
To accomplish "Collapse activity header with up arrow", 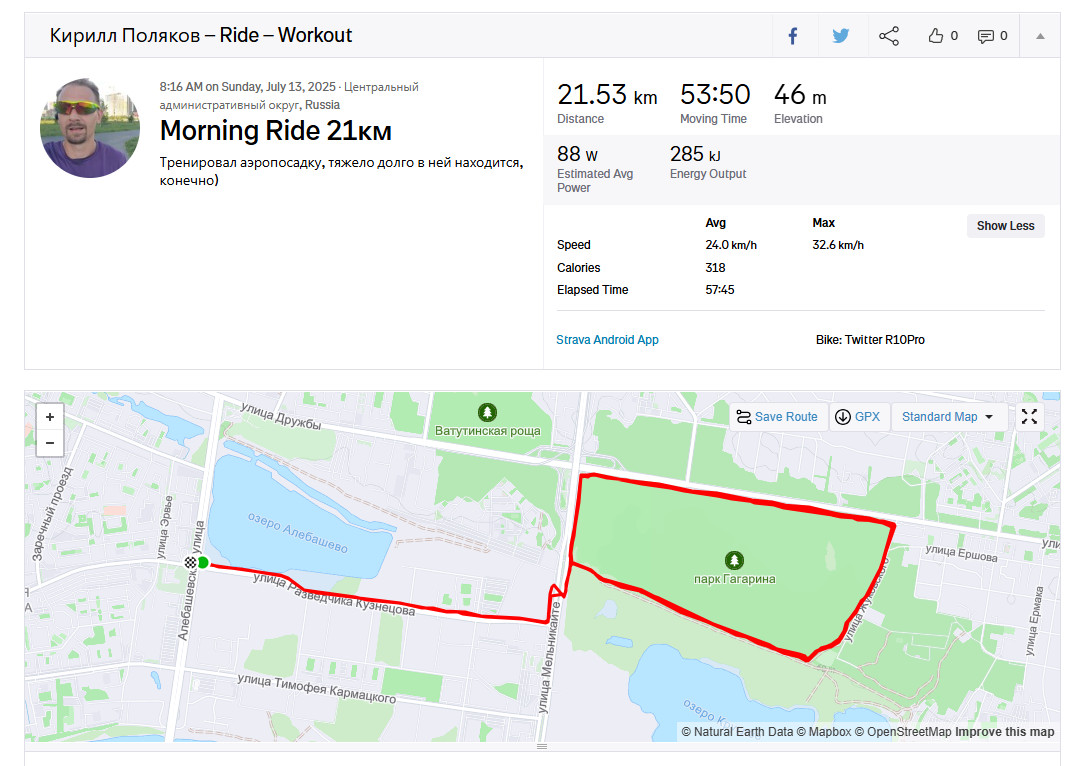I will tap(1040, 36).
